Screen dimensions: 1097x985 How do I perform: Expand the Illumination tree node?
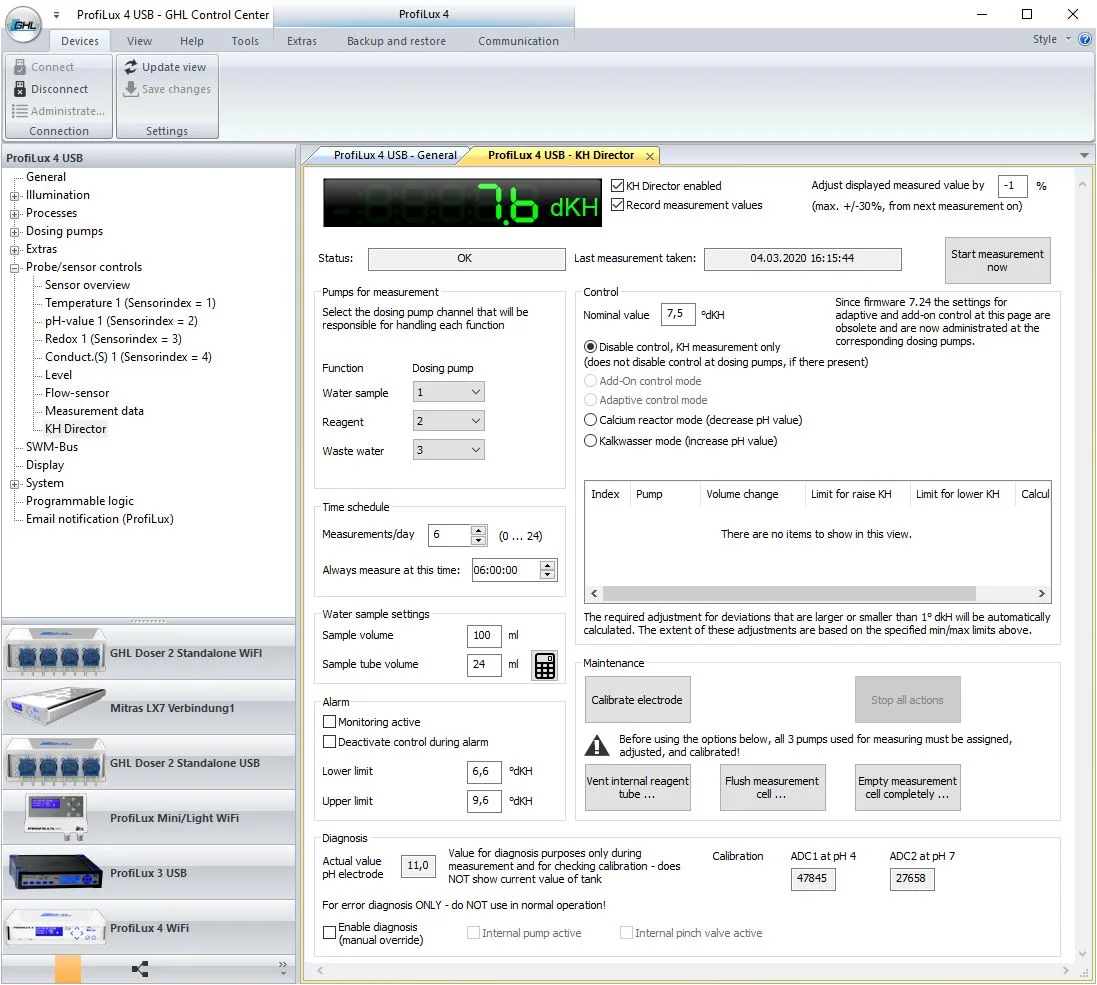pyautogui.click(x=14, y=196)
